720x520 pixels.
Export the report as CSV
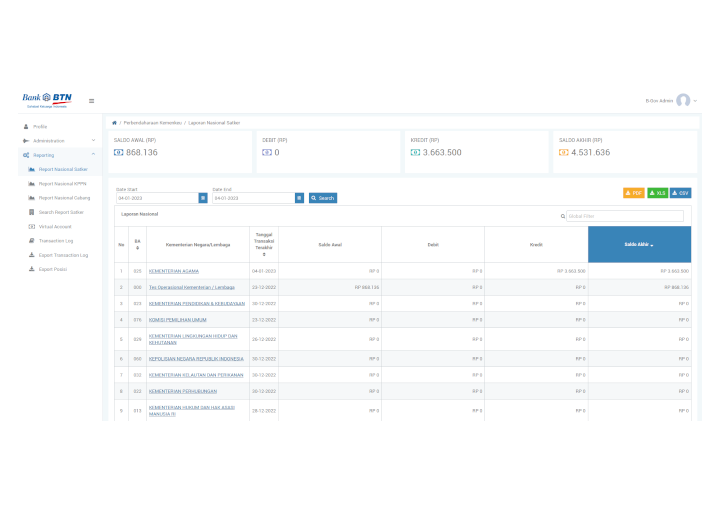[680, 193]
